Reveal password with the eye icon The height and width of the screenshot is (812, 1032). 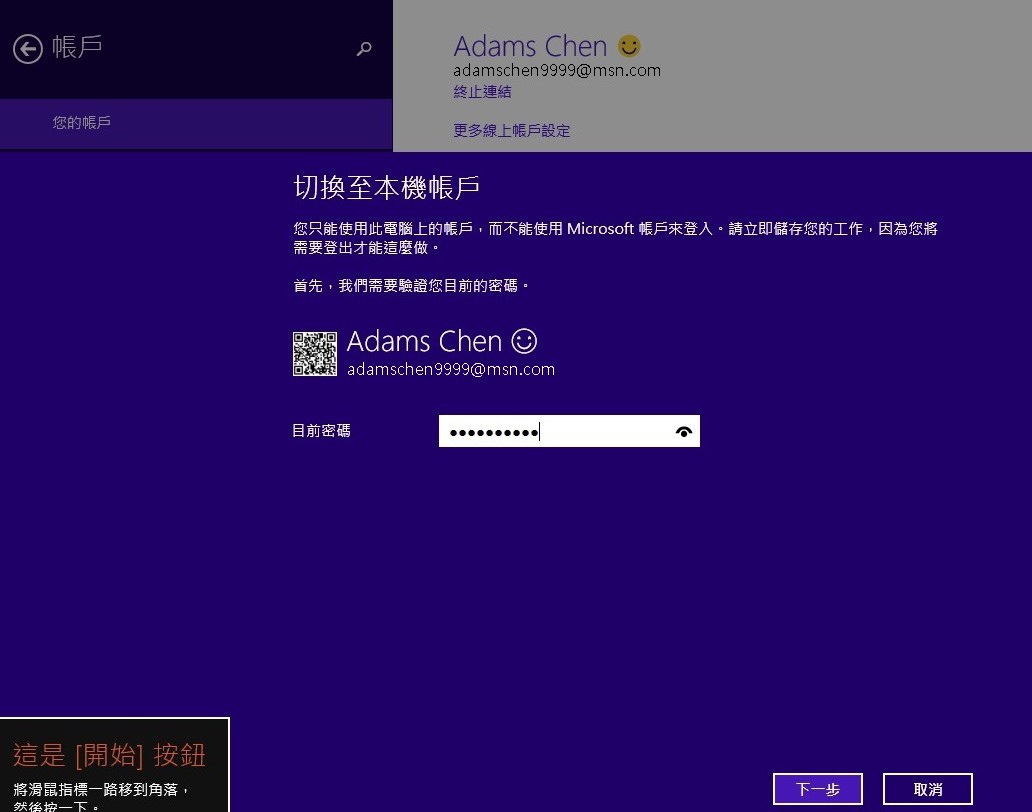tap(684, 432)
